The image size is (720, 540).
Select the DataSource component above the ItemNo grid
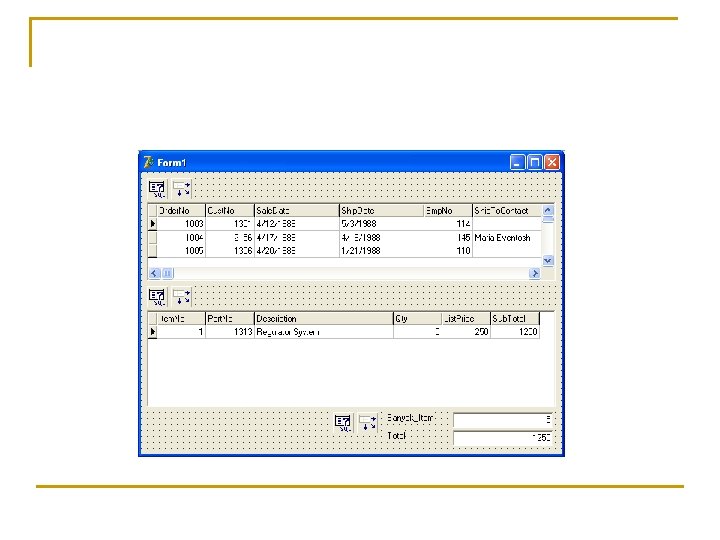(181, 297)
